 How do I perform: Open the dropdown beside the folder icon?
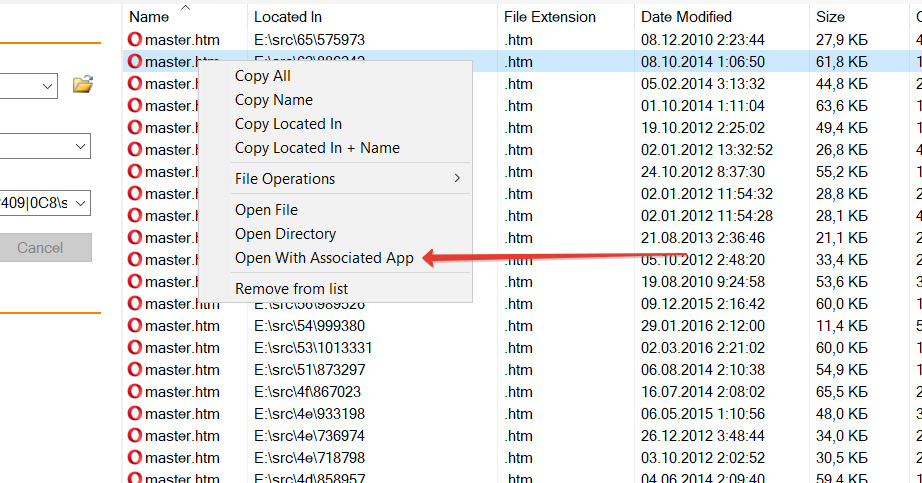click(48, 86)
